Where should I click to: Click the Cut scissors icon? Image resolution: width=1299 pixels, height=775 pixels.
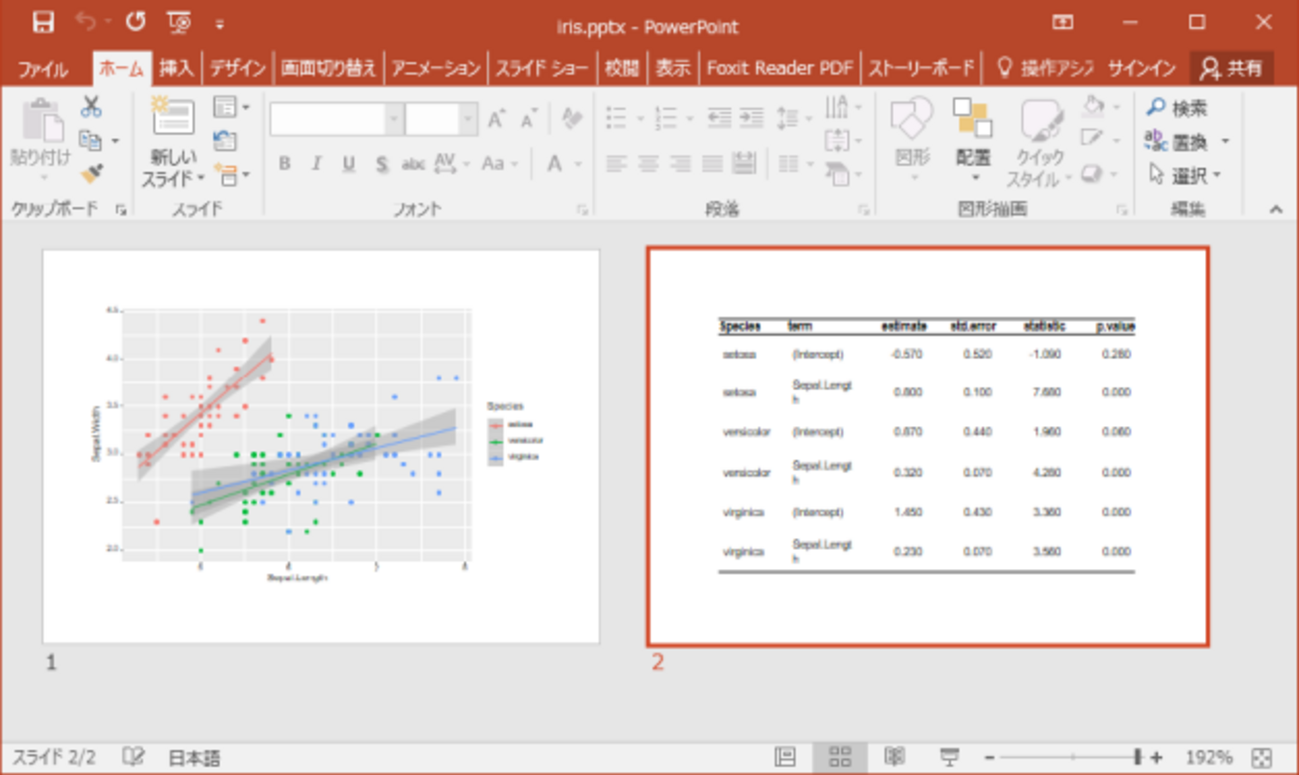tap(91, 106)
